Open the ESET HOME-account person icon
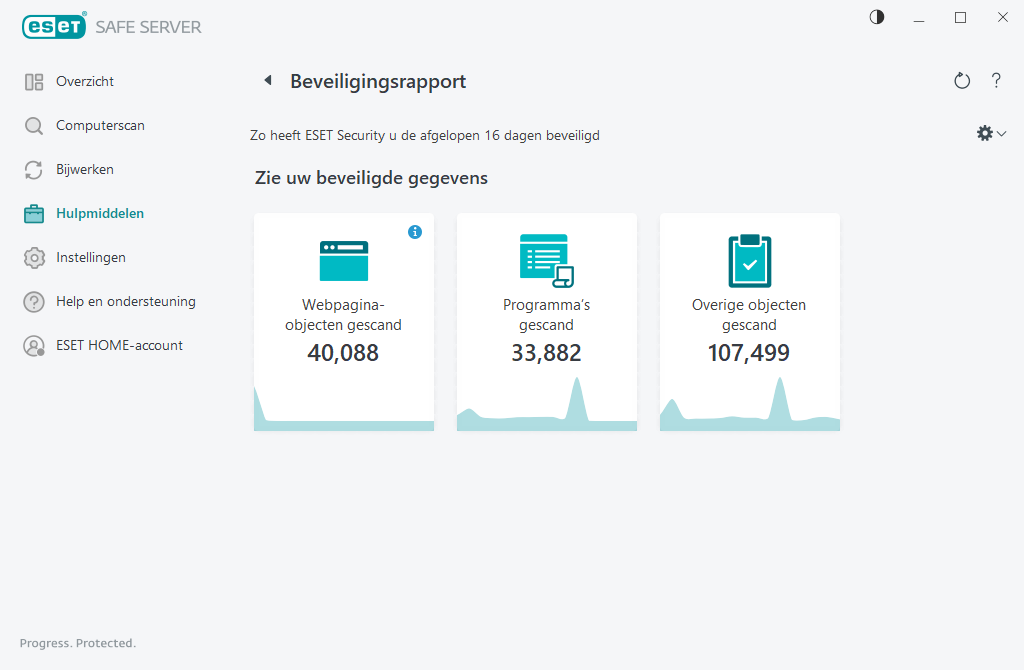Viewport: 1024px width, 670px height. [x=34, y=346]
